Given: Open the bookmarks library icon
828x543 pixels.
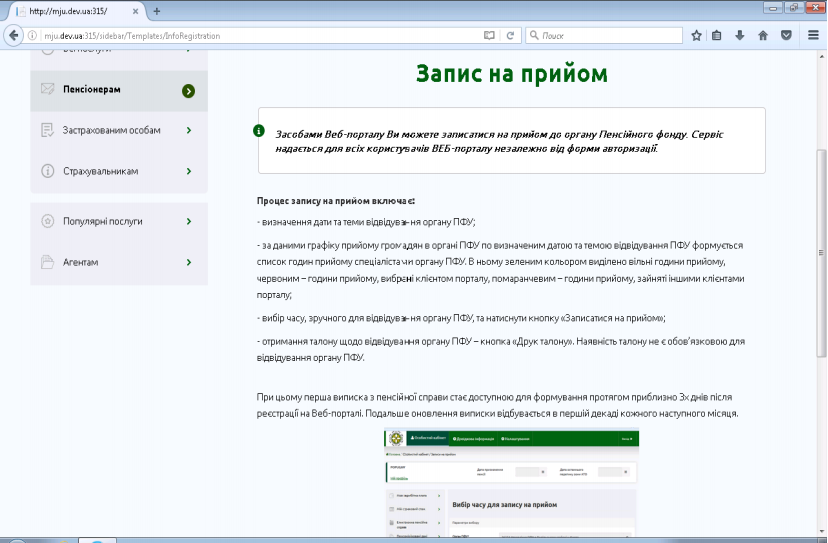Looking at the screenshot, I should click(x=717, y=35).
